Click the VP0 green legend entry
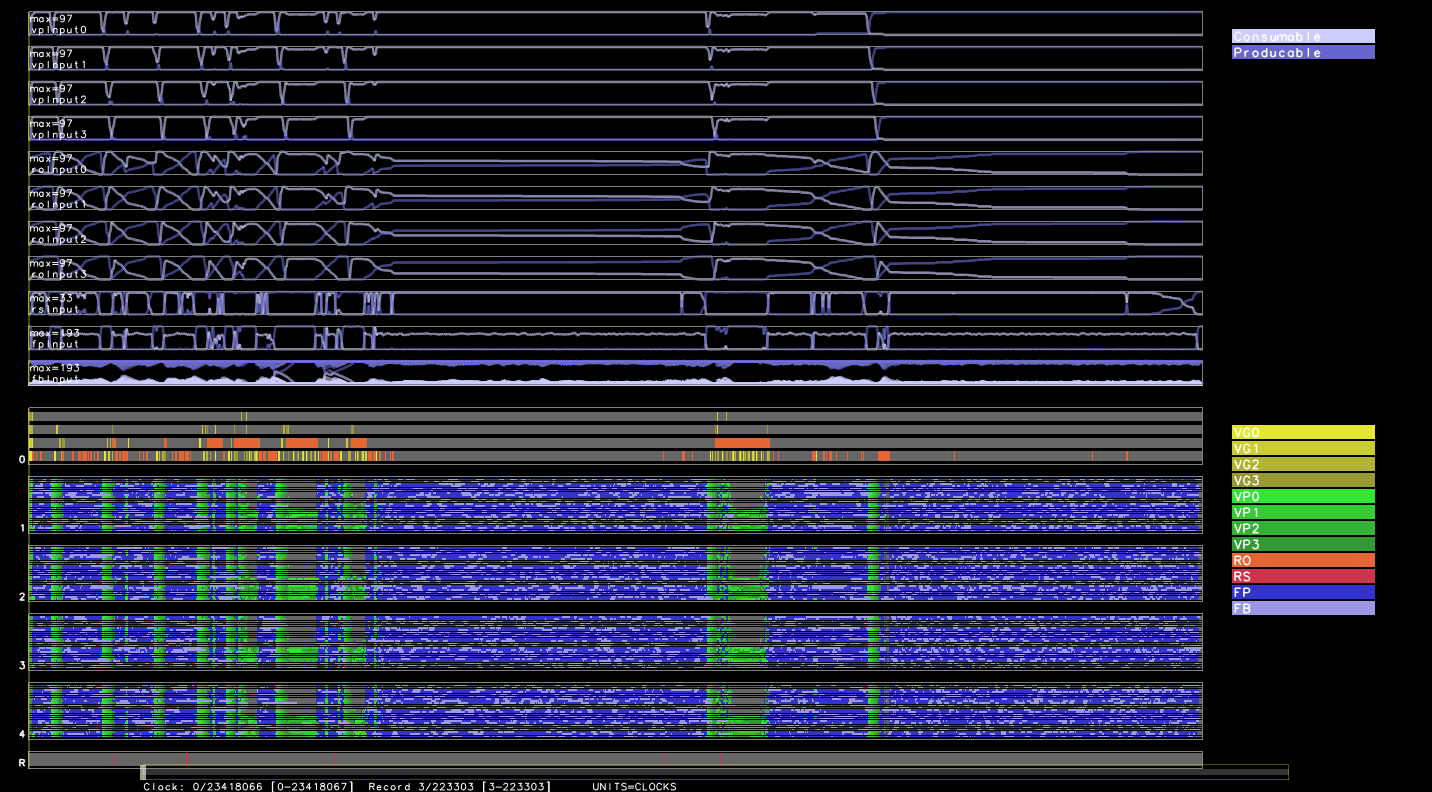 (x=1302, y=496)
